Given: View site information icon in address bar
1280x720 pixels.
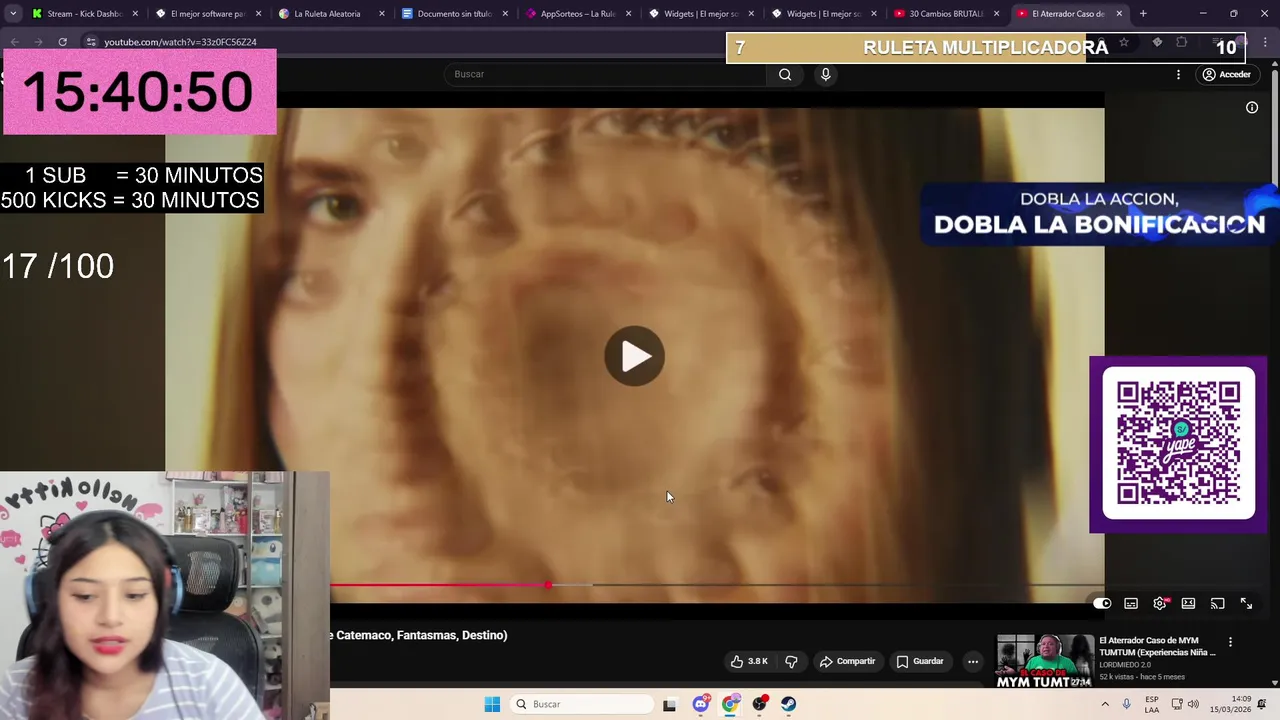Looking at the screenshot, I should (x=91, y=42).
